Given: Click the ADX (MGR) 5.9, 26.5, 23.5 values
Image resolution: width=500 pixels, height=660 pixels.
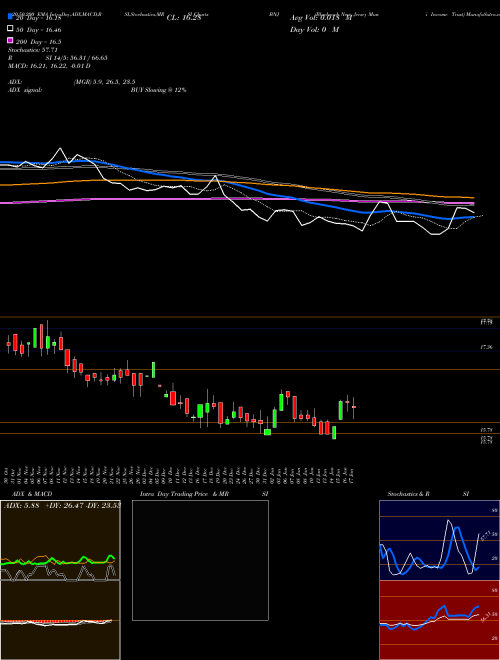Looking at the screenshot, I should pyautogui.click(x=104, y=82).
